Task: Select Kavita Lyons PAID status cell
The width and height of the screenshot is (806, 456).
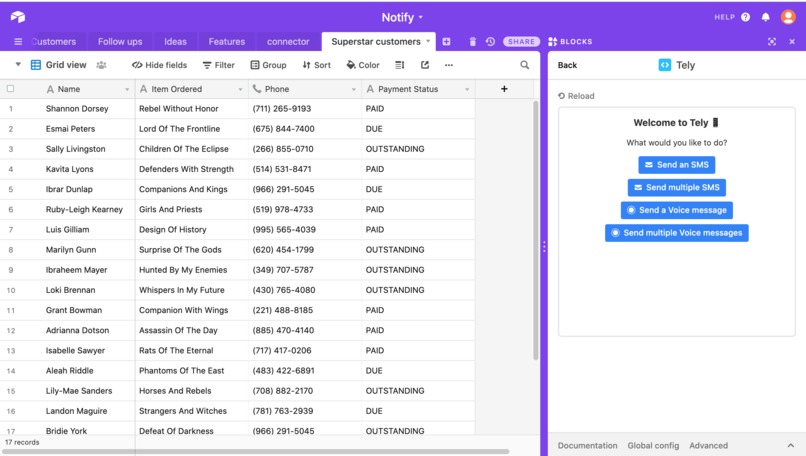Action: 418,169
